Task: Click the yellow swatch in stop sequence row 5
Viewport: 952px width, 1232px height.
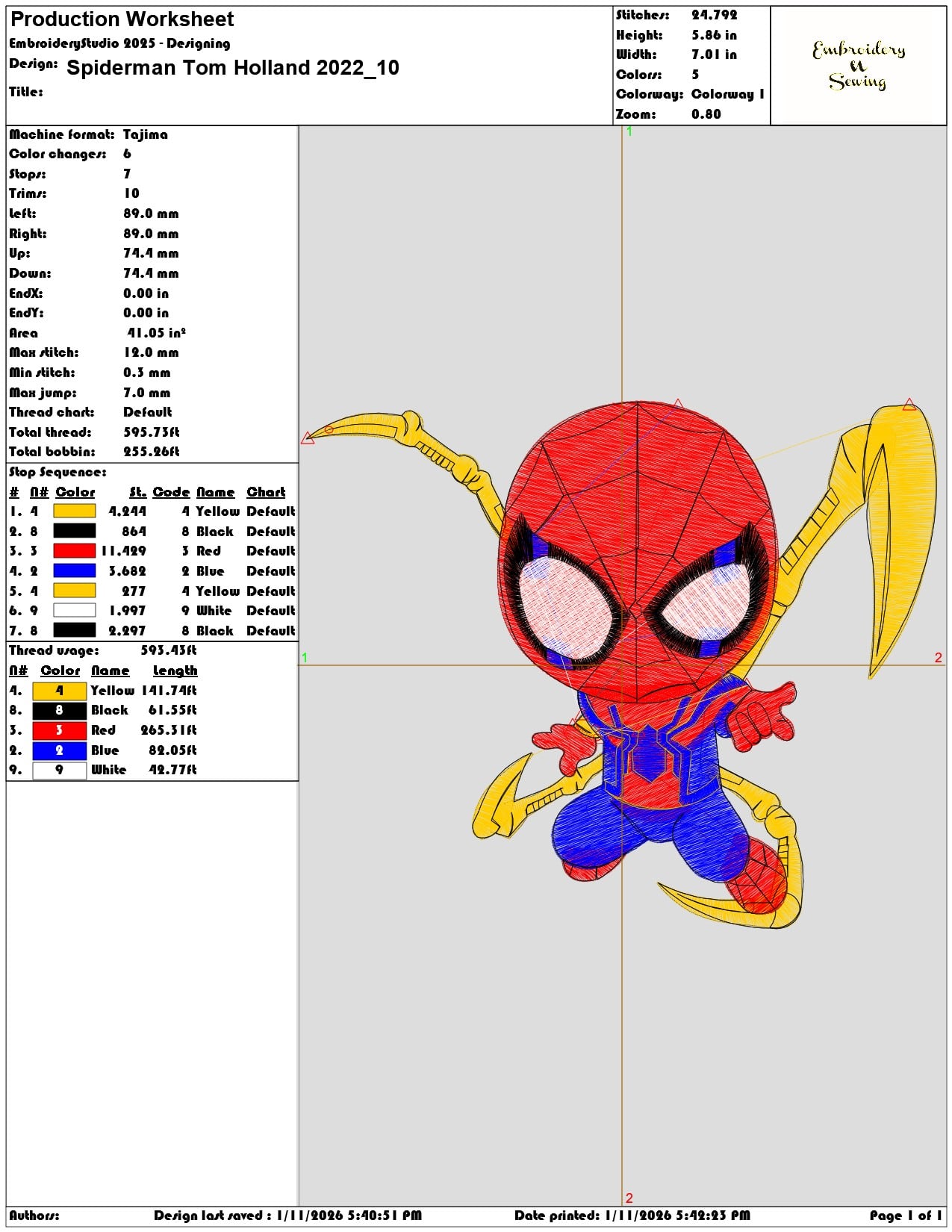Action: (x=75, y=591)
